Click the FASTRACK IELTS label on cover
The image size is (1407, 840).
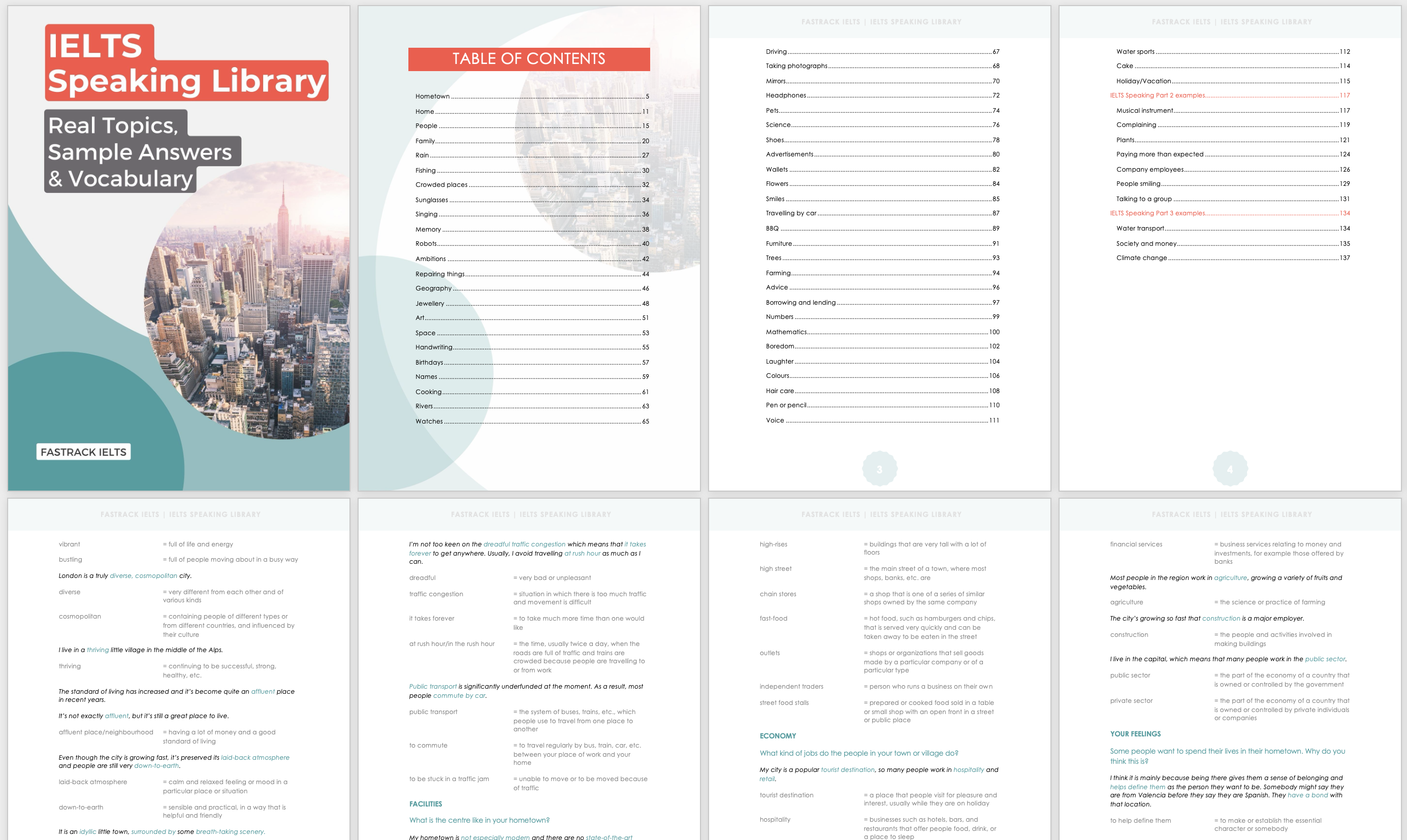pyautogui.click(x=84, y=451)
